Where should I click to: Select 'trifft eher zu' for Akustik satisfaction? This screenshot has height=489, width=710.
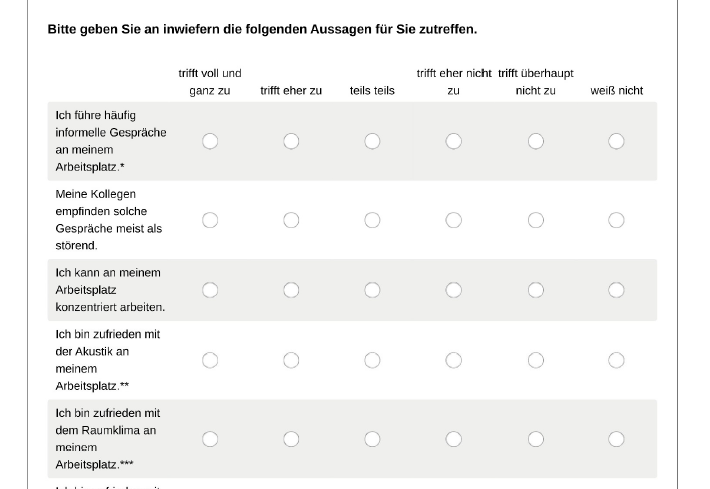point(291,360)
